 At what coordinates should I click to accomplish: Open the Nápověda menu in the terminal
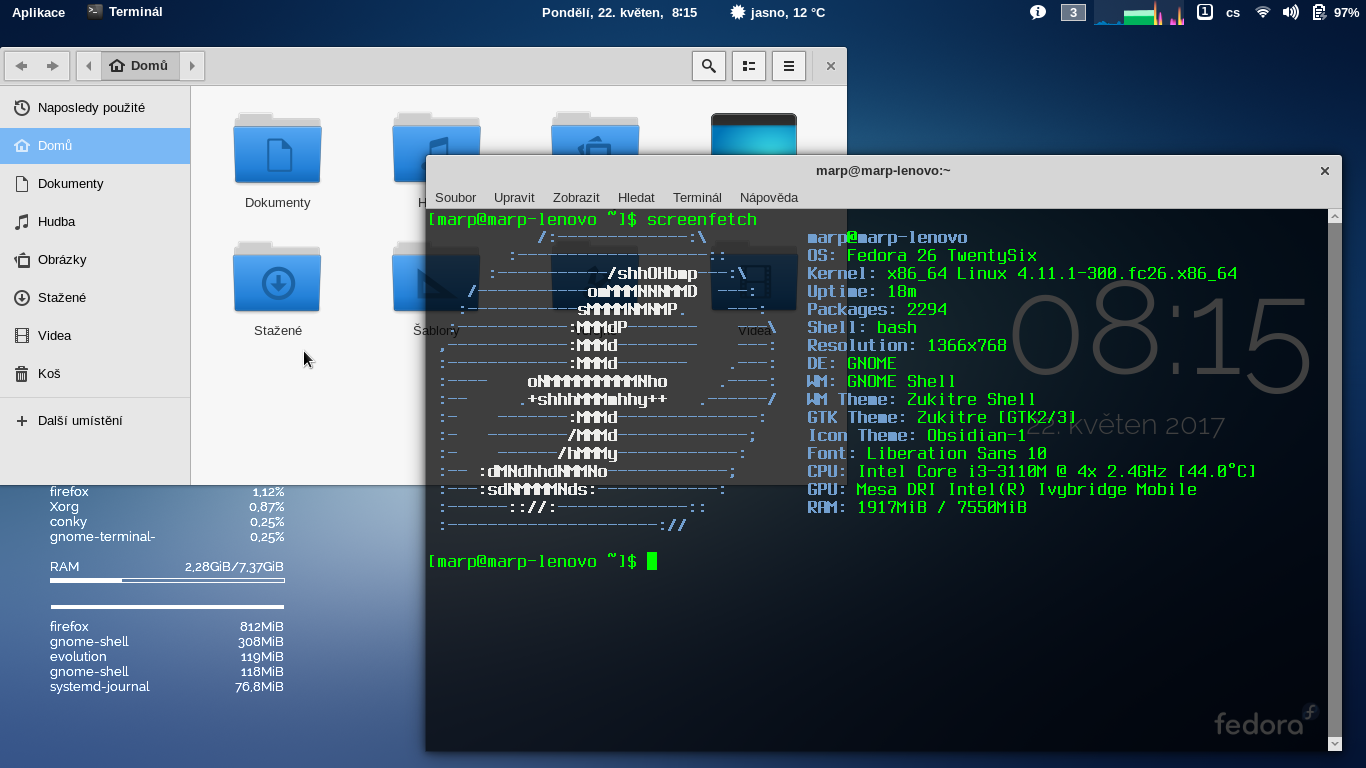769,197
